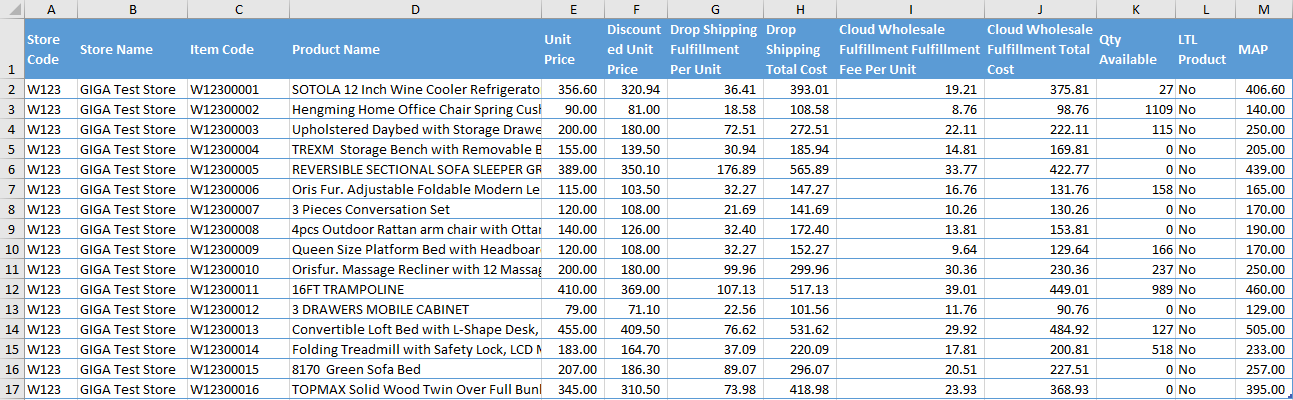
Task: Select the Qty Available header cell
Action: tap(1135, 49)
